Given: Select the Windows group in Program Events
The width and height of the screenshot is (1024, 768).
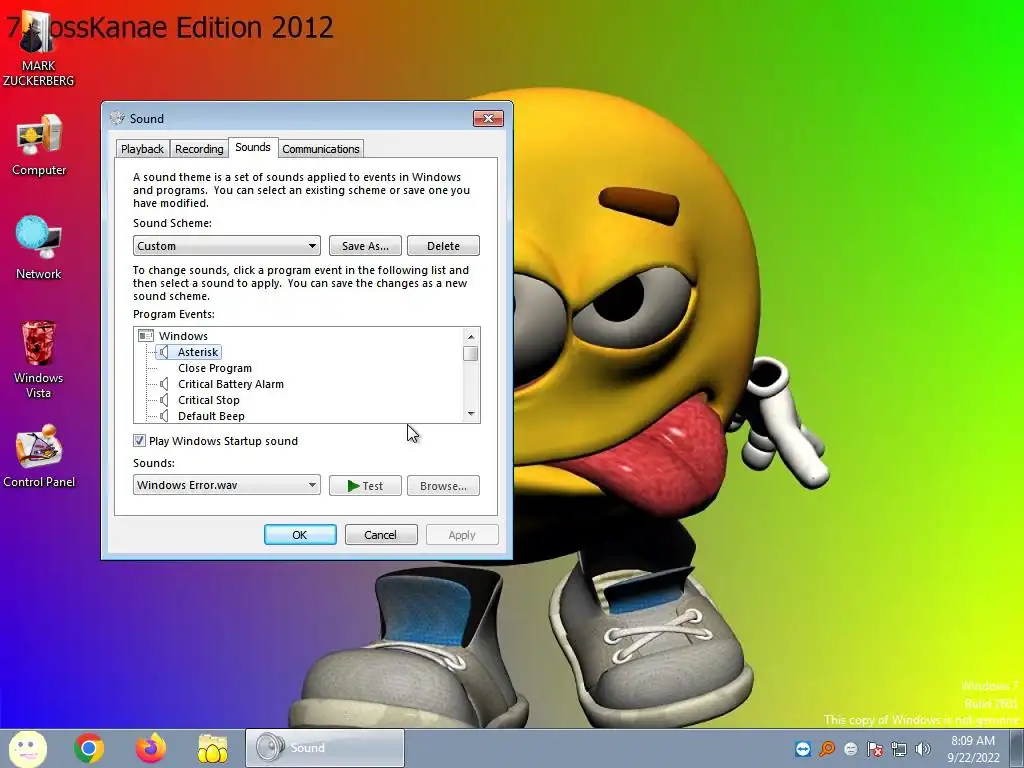Looking at the screenshot, I should tap(183, 336).
